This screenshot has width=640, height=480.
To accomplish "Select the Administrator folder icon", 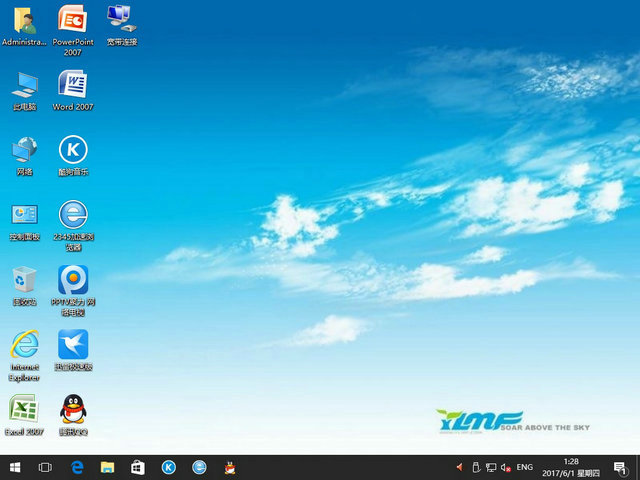I will (x=23, y=19).
